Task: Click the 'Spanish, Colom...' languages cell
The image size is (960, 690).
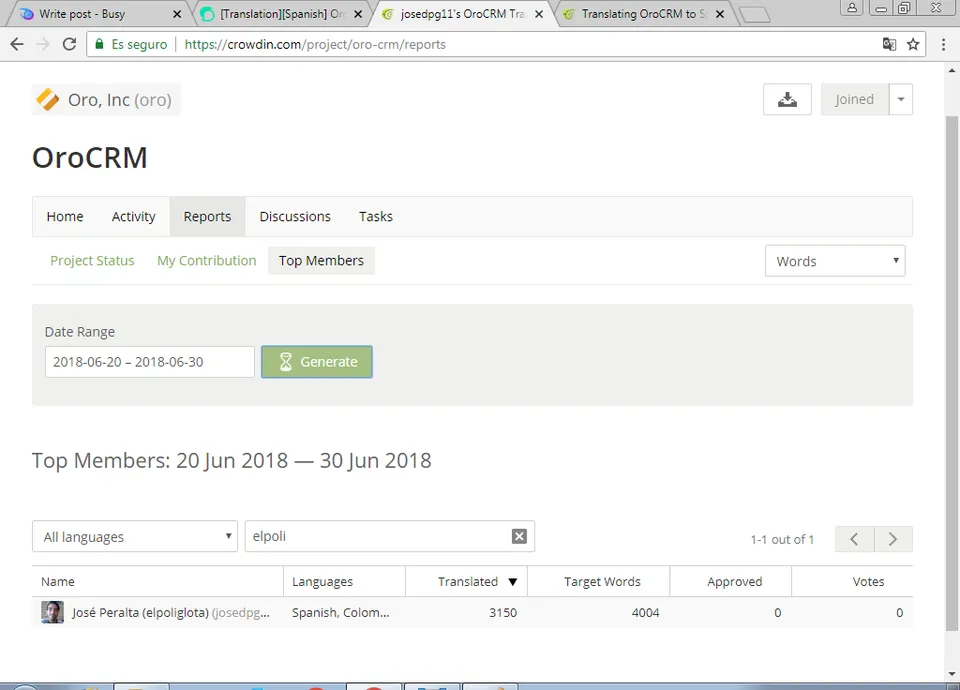Action: coord(340,612)
